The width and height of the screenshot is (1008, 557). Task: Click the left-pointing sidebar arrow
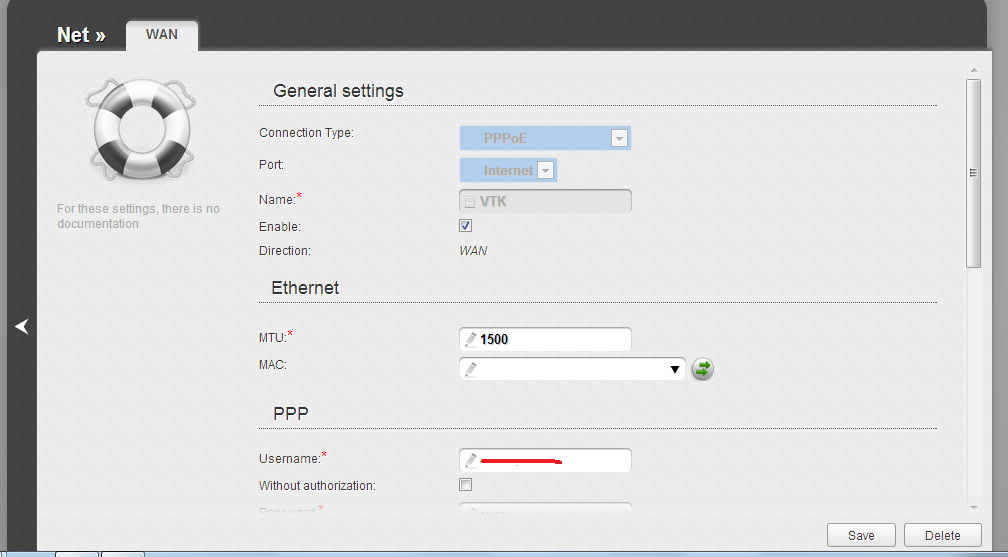click(22, 326)
